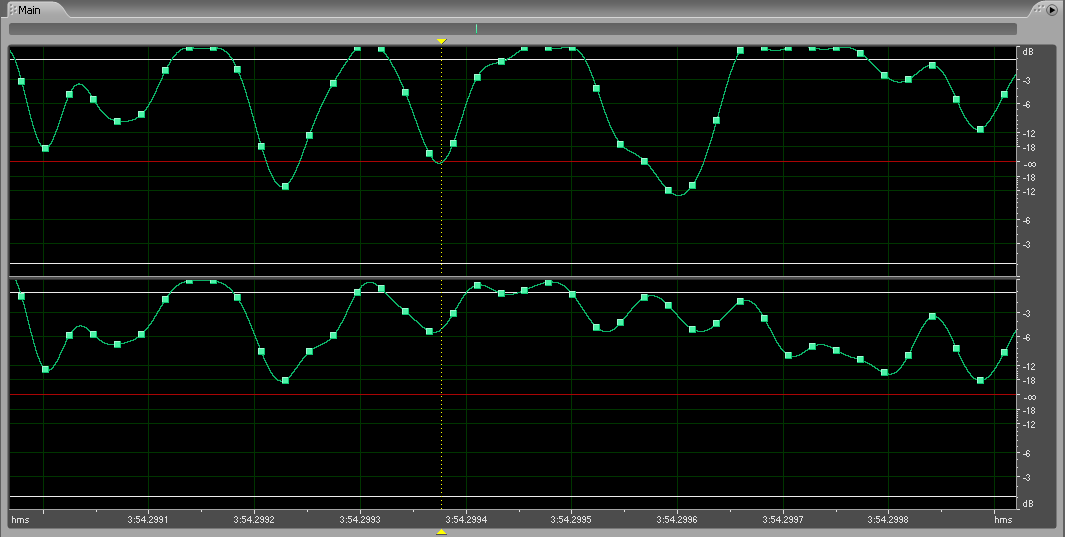Click the panel grip left of Main

point(9,10)
